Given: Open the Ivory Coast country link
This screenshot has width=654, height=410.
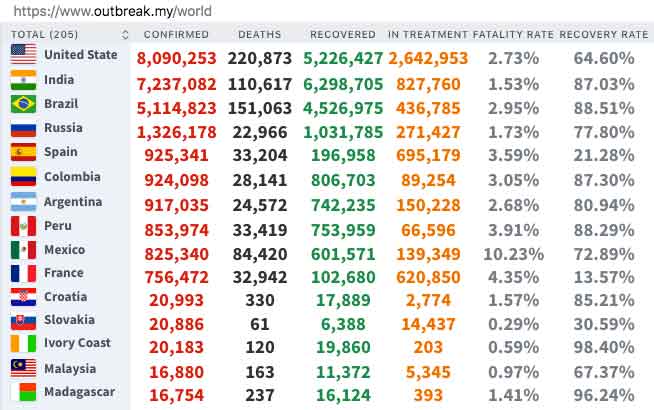Looking at the screenshot, I should [75, 343].
